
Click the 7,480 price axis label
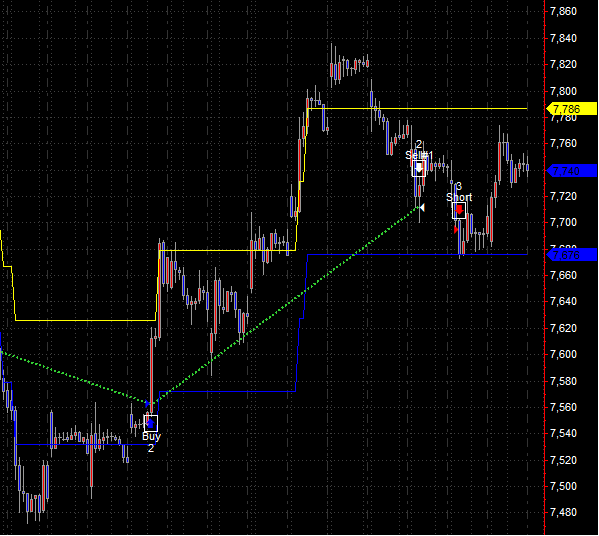click(563, 512)
